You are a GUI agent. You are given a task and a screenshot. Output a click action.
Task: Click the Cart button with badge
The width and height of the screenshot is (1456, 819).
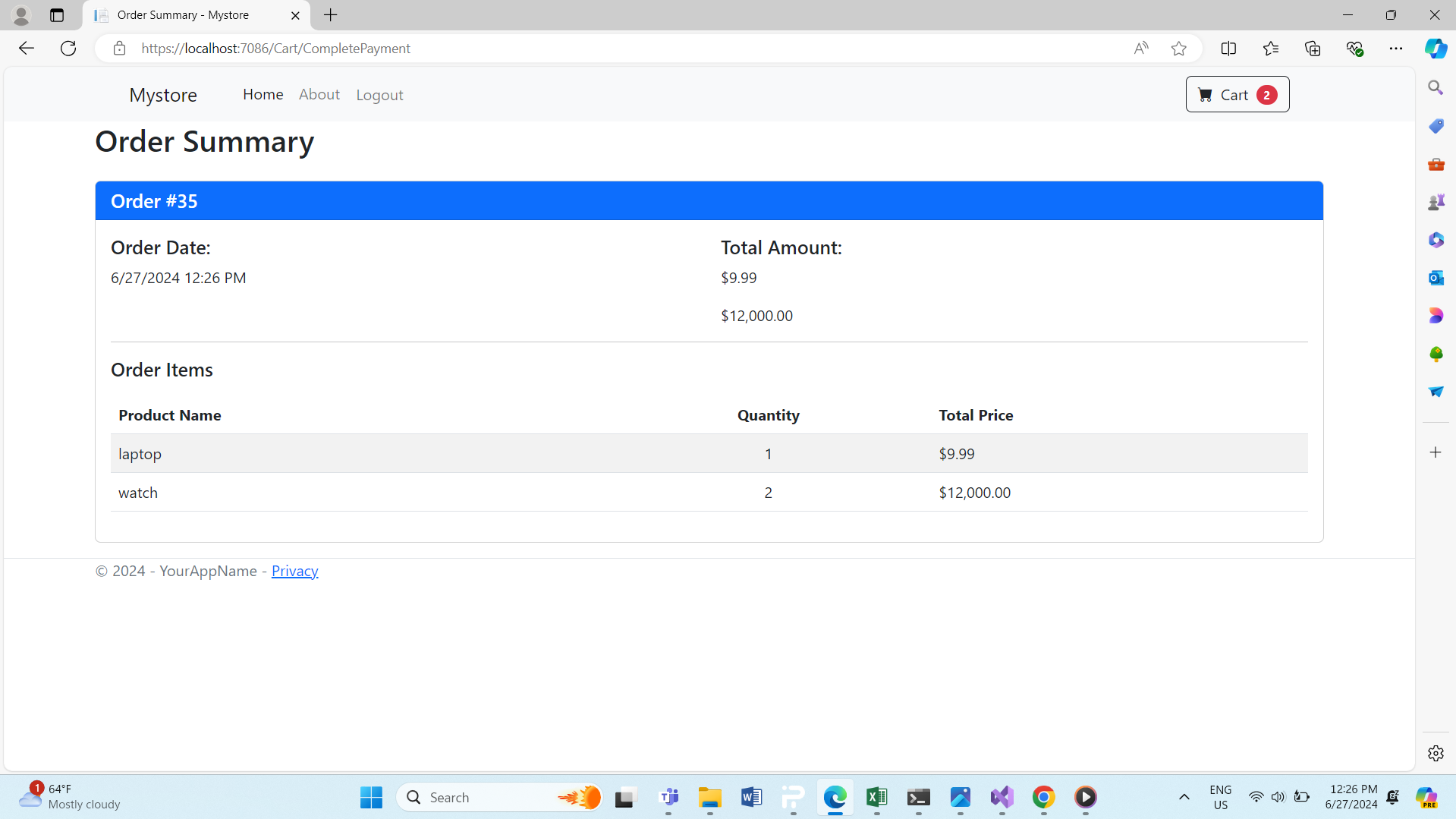click(x=1237, y=95)
